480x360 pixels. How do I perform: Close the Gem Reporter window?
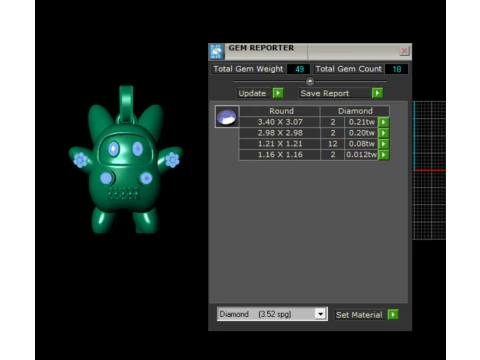(x=404, y=51)
